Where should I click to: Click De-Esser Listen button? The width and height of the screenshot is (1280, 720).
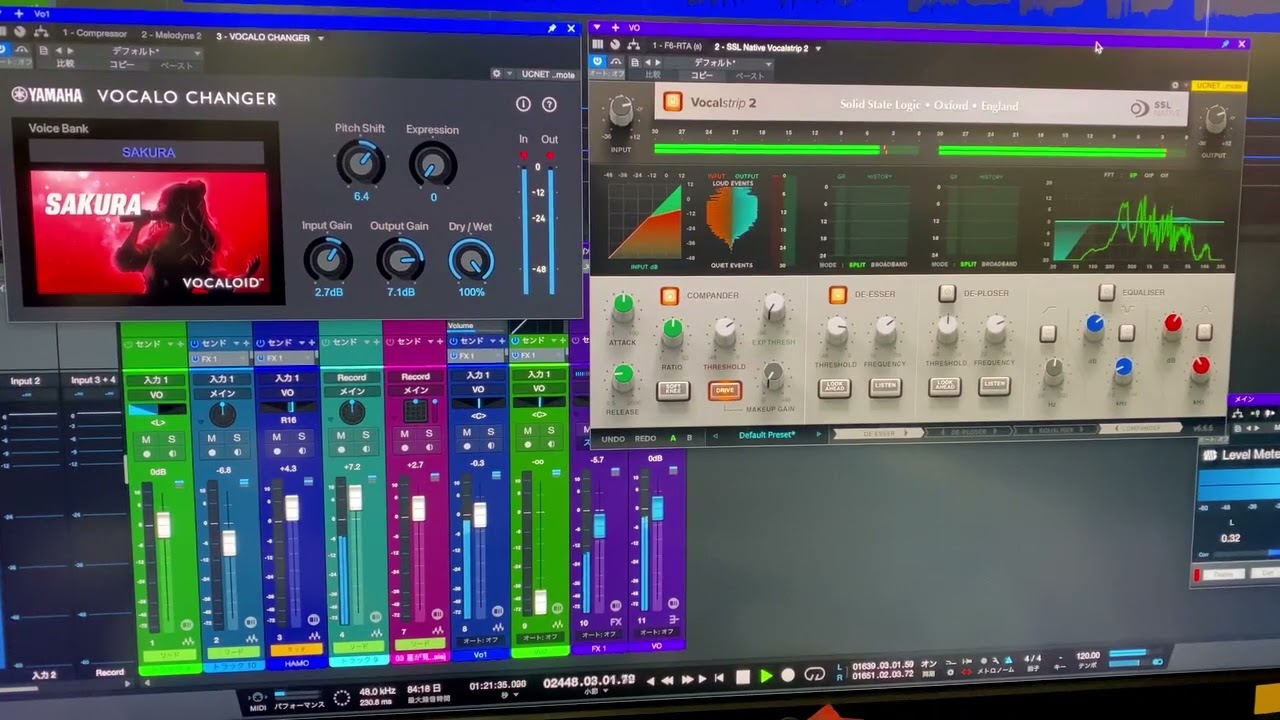(885, 385)
